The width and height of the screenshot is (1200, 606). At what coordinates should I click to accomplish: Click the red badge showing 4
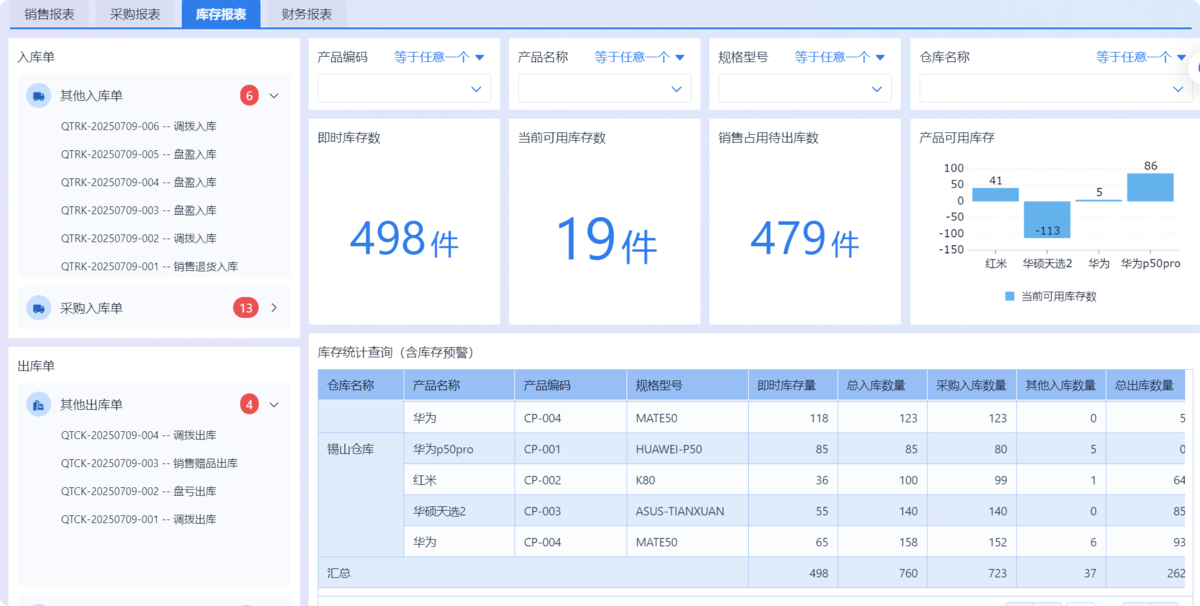tap(249, 405)
